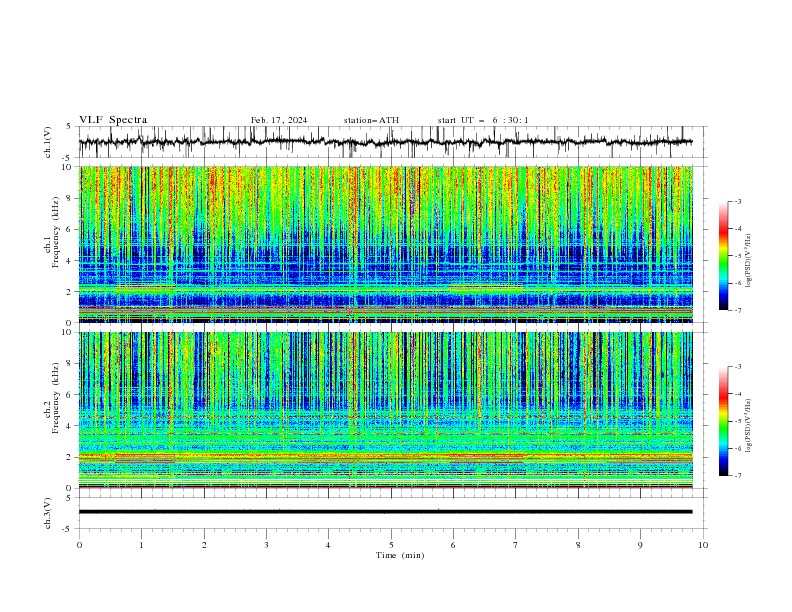Click the ch.2 Frequency (kHz) axis label
Image resolution: width=792 pixels, height=612 pixels.
pyautogui.click(x=52, y=397)
